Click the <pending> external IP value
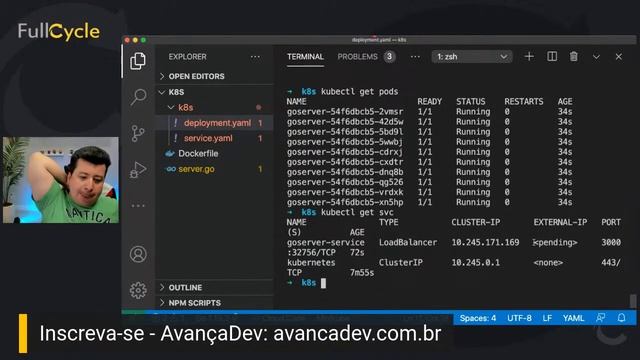Screen dimensions: 640x360 [556, 242]
